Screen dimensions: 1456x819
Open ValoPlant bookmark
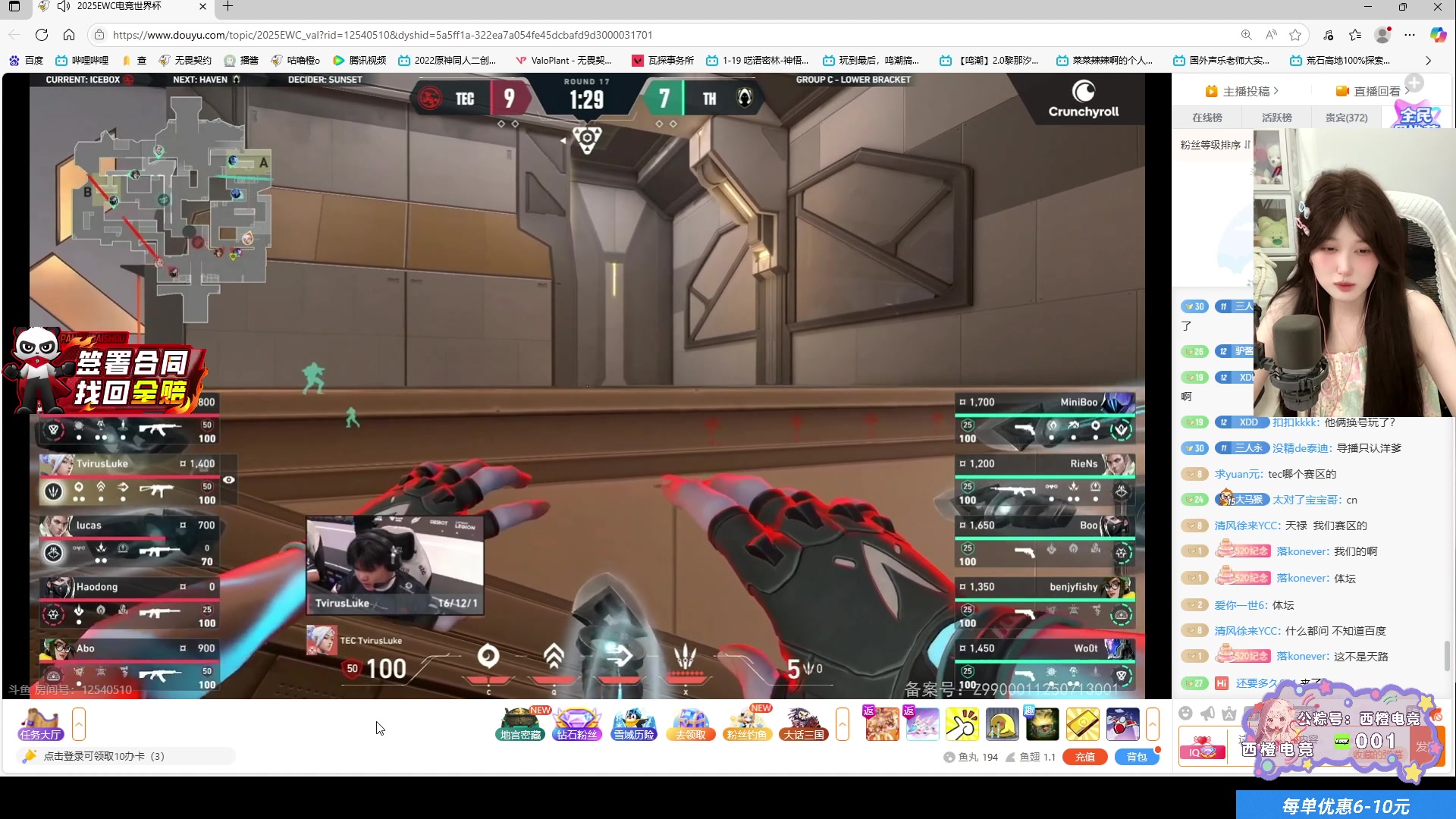pyautogui.click(x=563, y=61)
